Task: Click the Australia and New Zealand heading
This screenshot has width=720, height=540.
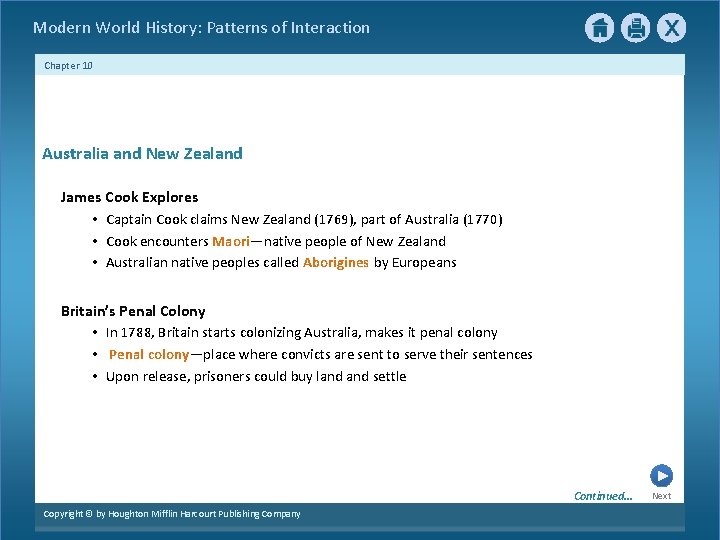Action: click(142, 153)
